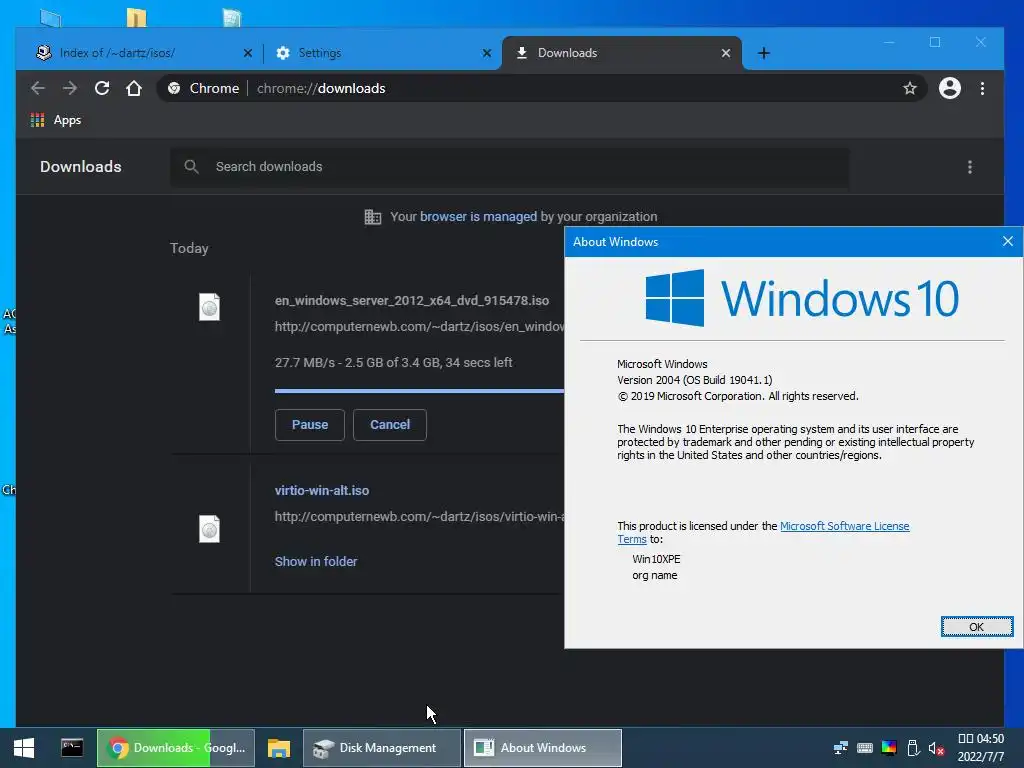The height and width of the screenshot is (768, 1024).
Task: Select the Downloads tab
Action: coord(622,53)
